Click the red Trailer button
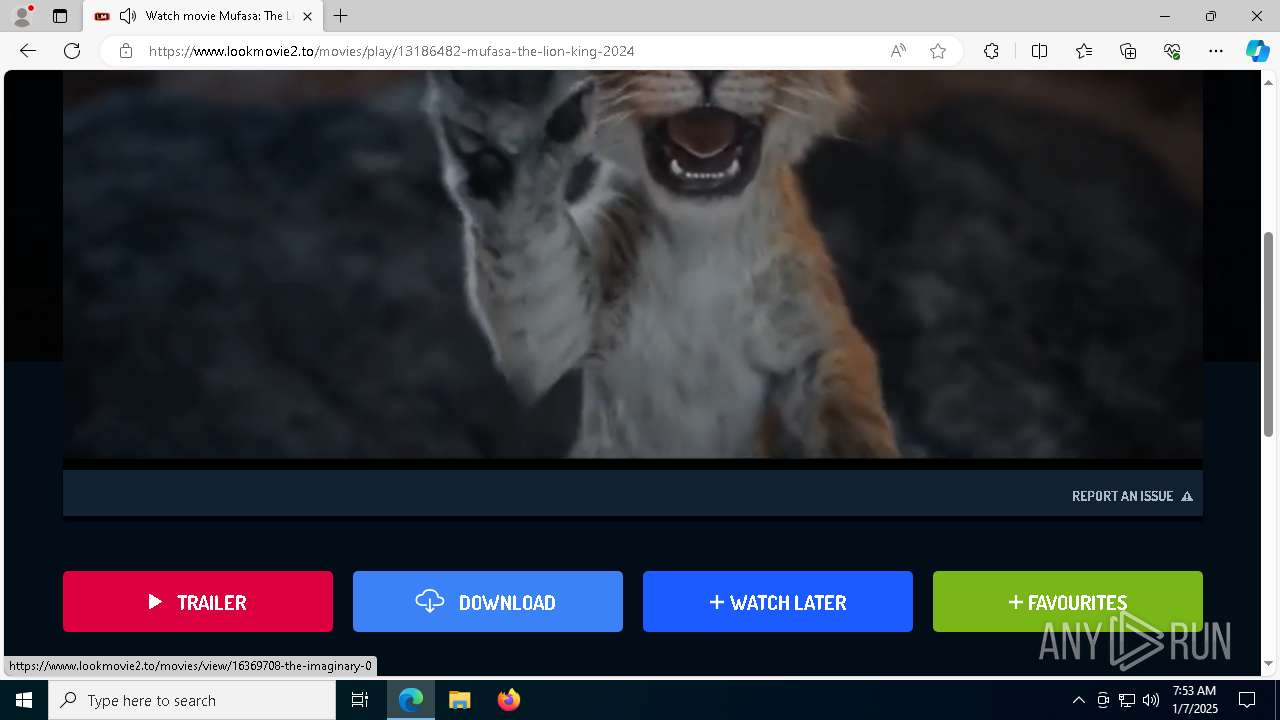Viewport: 1280px width, 720px height. pos(198,602)
